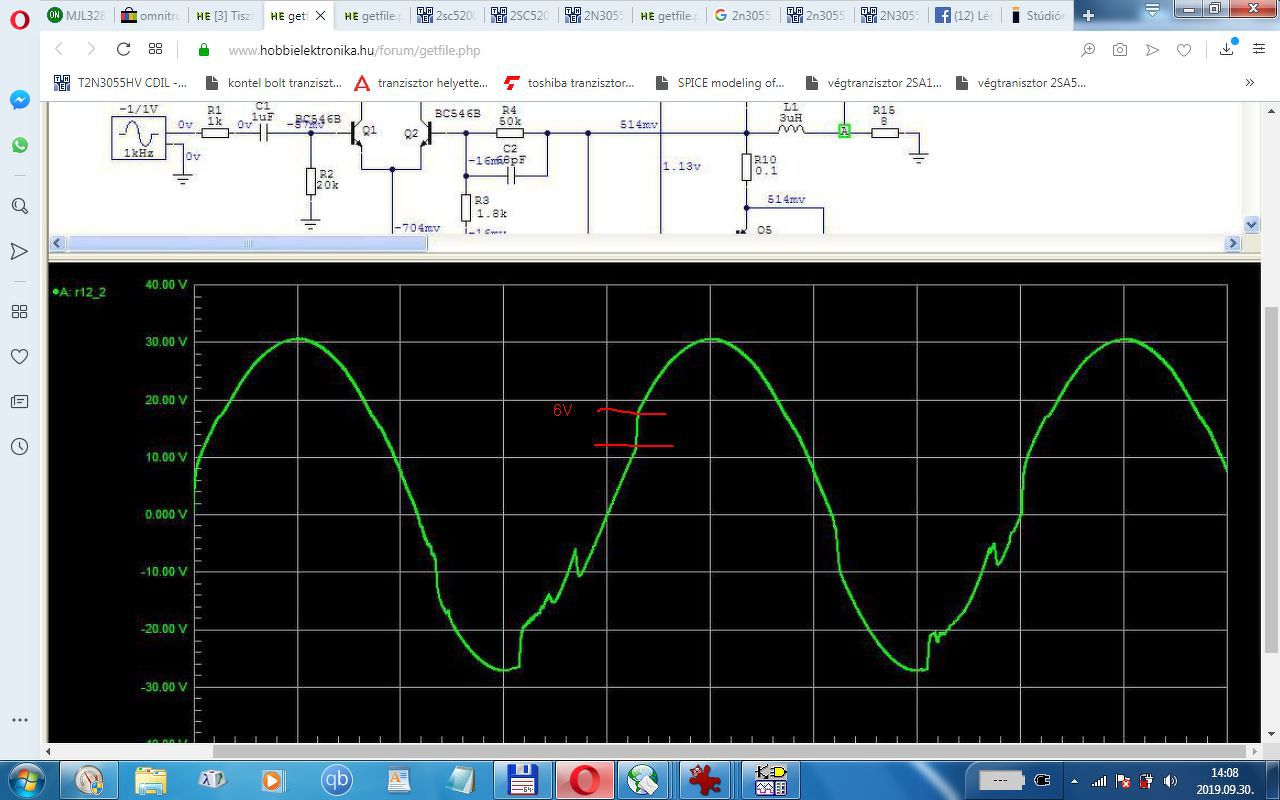Open My Flow in the sidebar
The height and width of the screenshot is (800, 1280).
click(x=19, y=251)
